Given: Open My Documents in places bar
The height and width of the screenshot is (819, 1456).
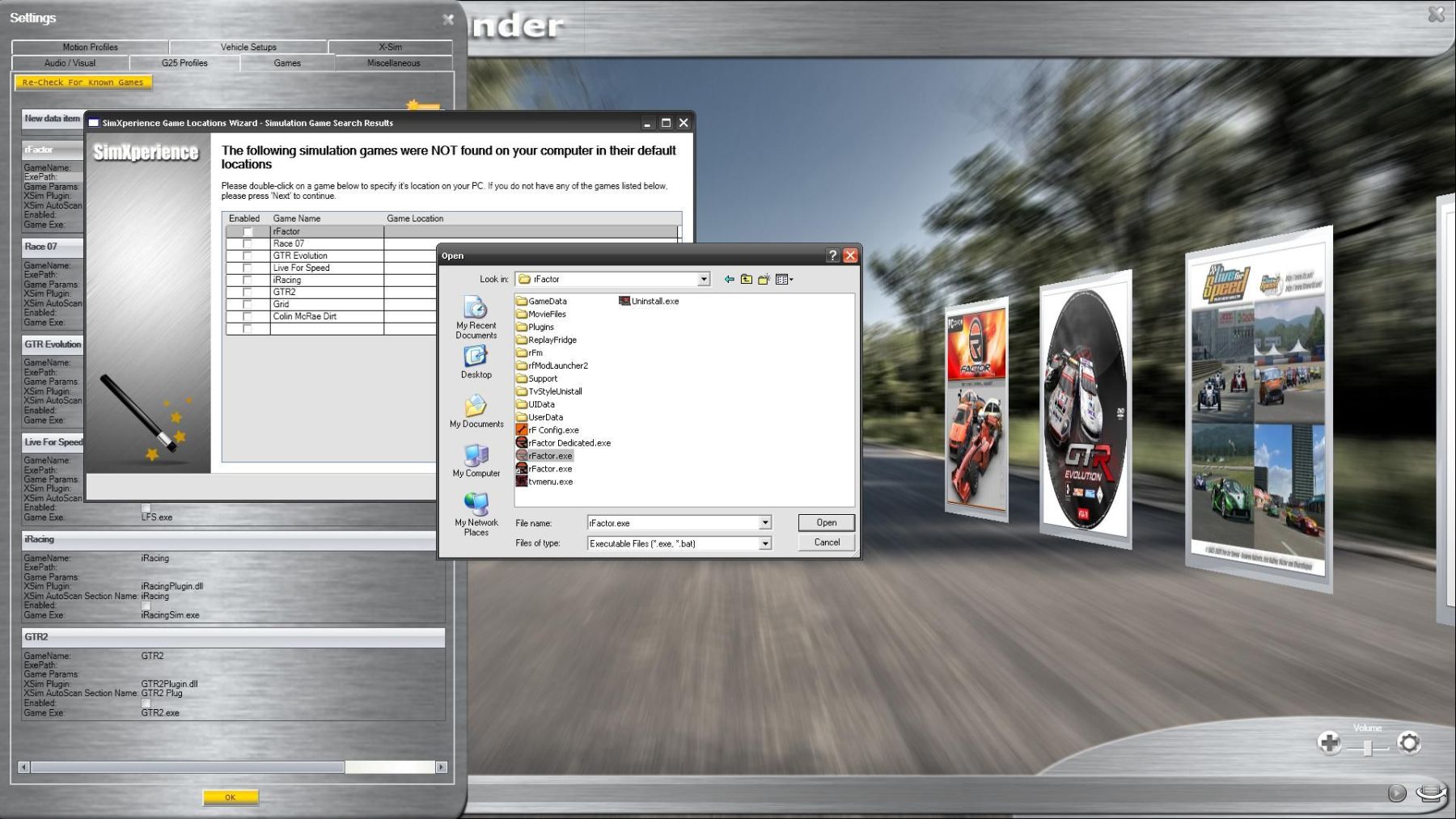Looking at the screenshot, I should 476,411.
